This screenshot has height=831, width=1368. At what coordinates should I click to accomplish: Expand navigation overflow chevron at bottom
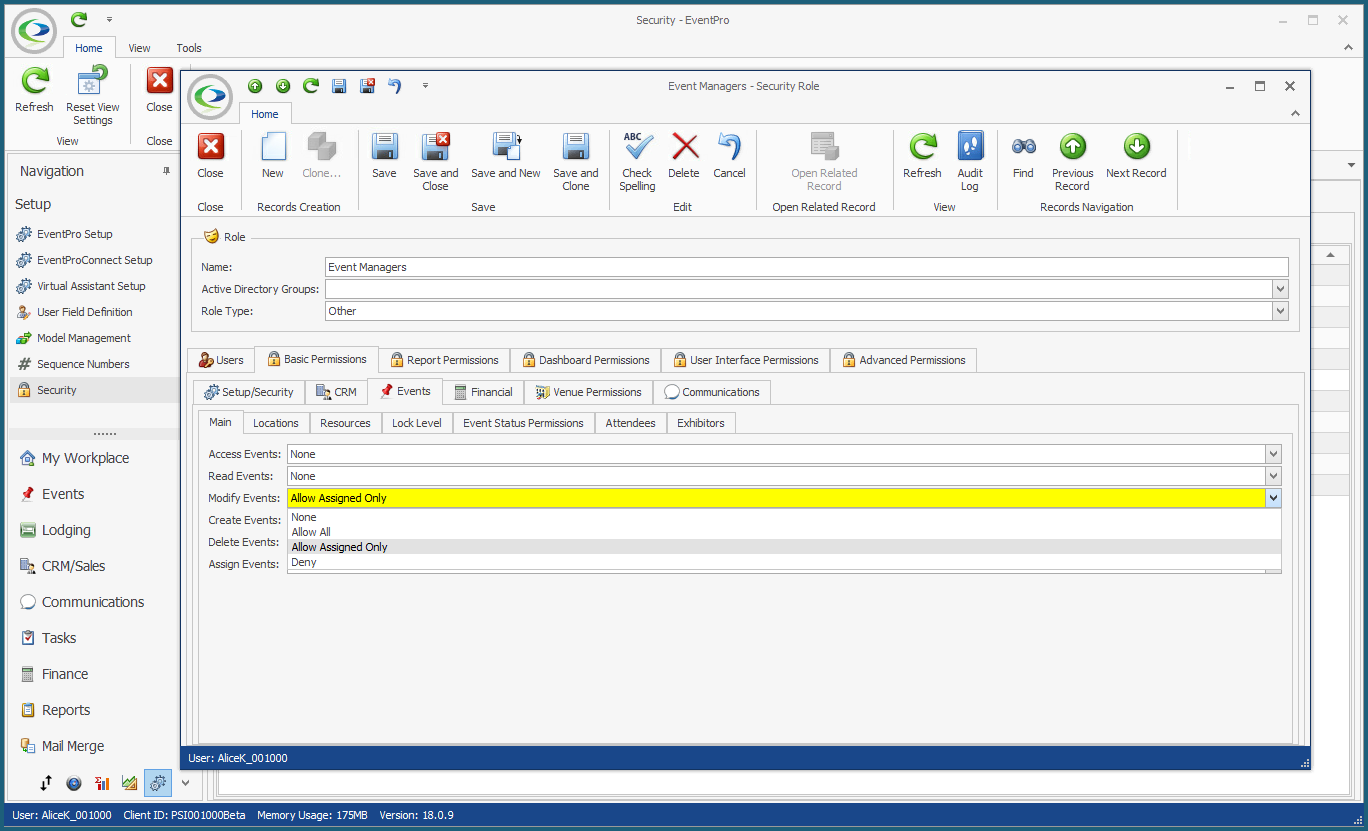point(185,783)
